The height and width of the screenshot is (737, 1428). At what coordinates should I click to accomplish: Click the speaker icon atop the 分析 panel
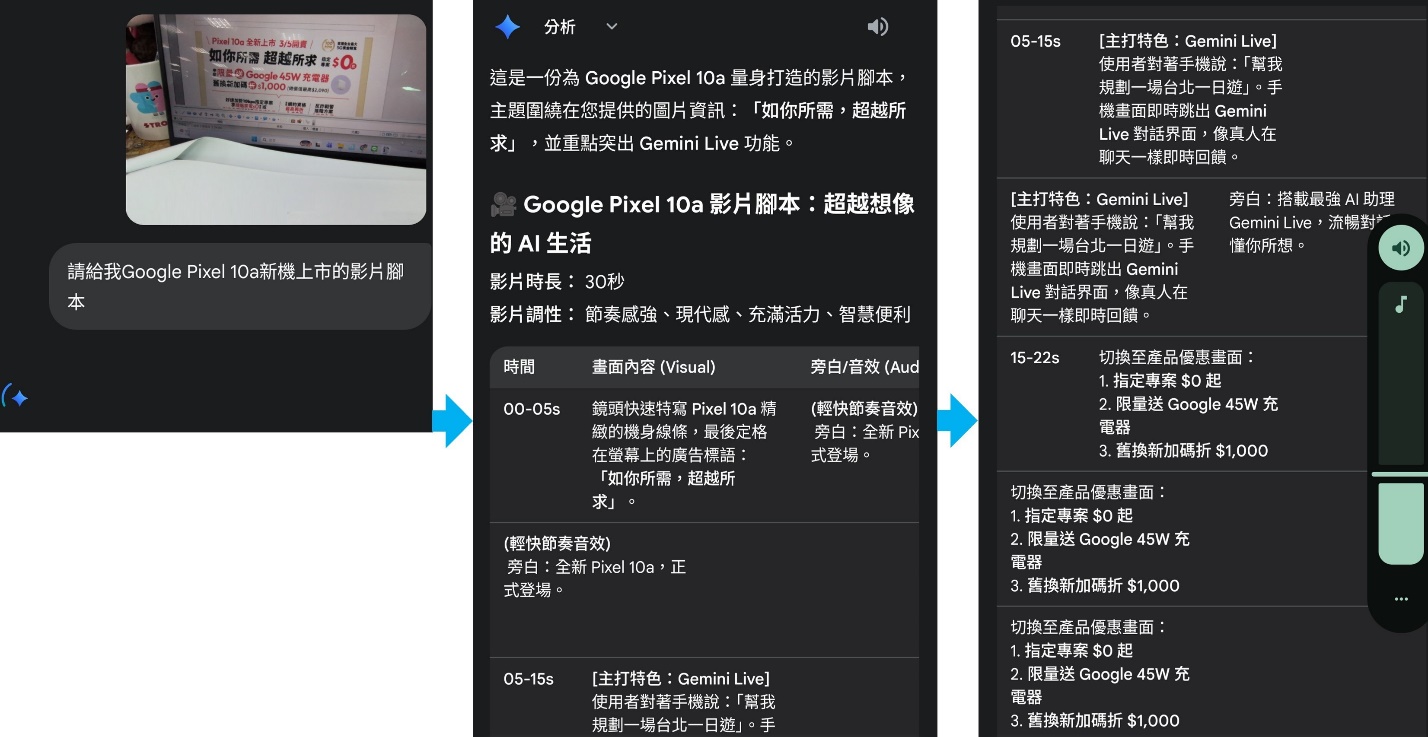(x=877, y=27)
